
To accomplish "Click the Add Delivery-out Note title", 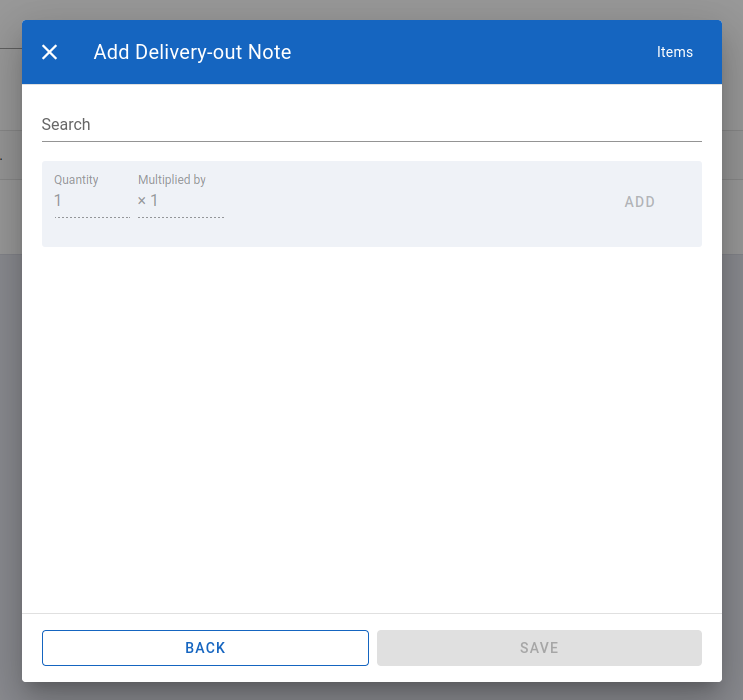I will (192, 52).
